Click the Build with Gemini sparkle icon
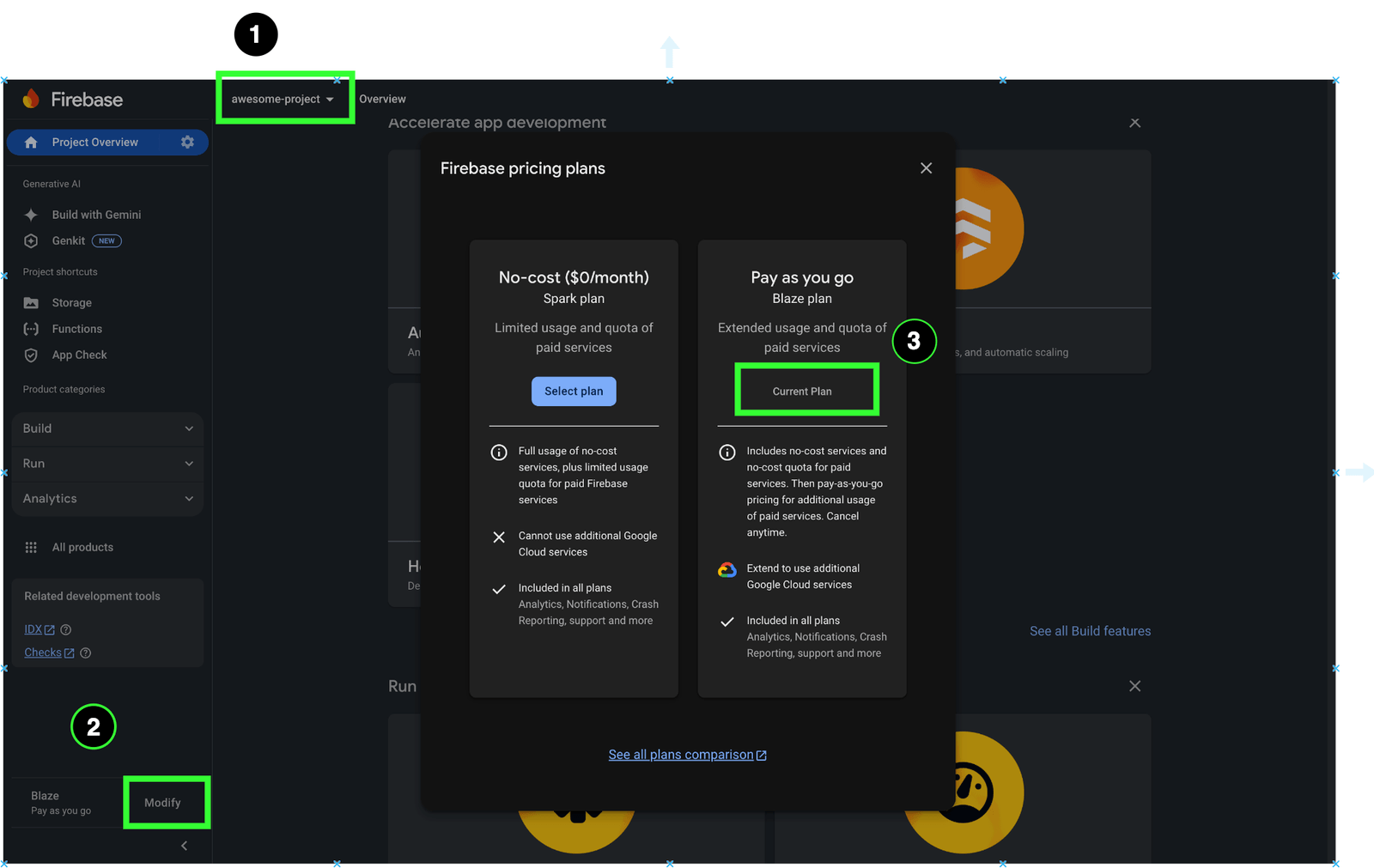Image resolution: width=1374 pixels, height=868 pixels. pyautogui.click(x=31, y=215)
